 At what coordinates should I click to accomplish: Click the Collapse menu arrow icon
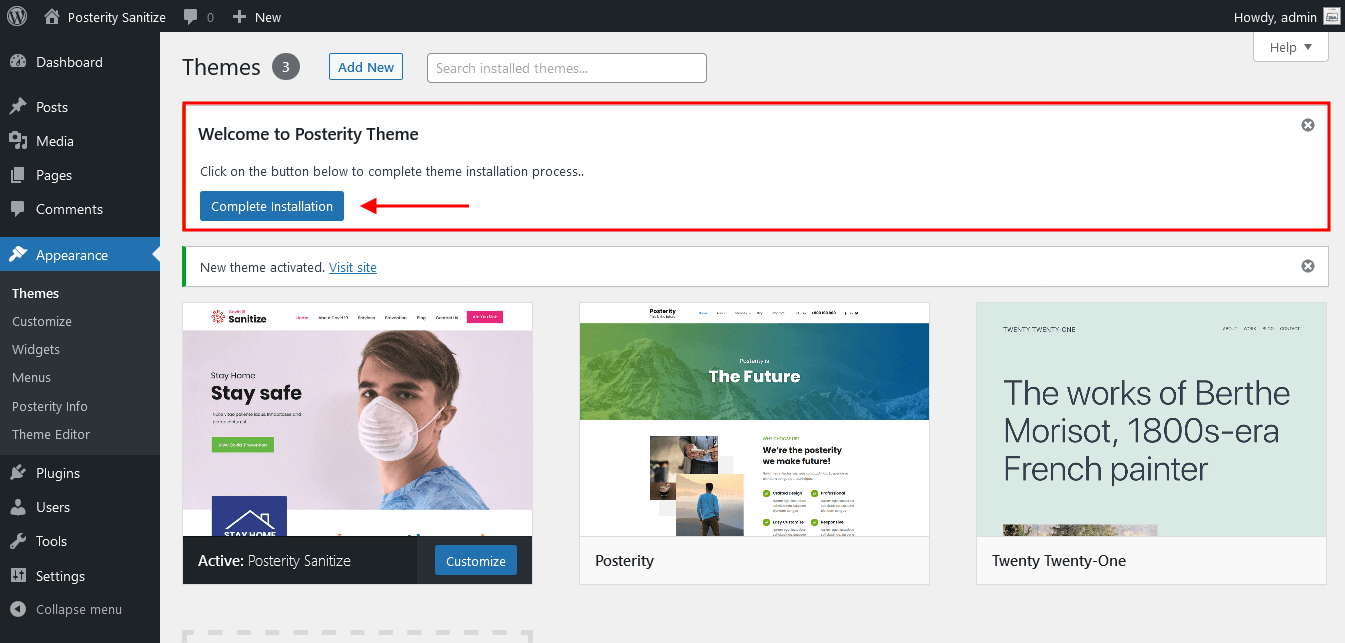[18, 609]
